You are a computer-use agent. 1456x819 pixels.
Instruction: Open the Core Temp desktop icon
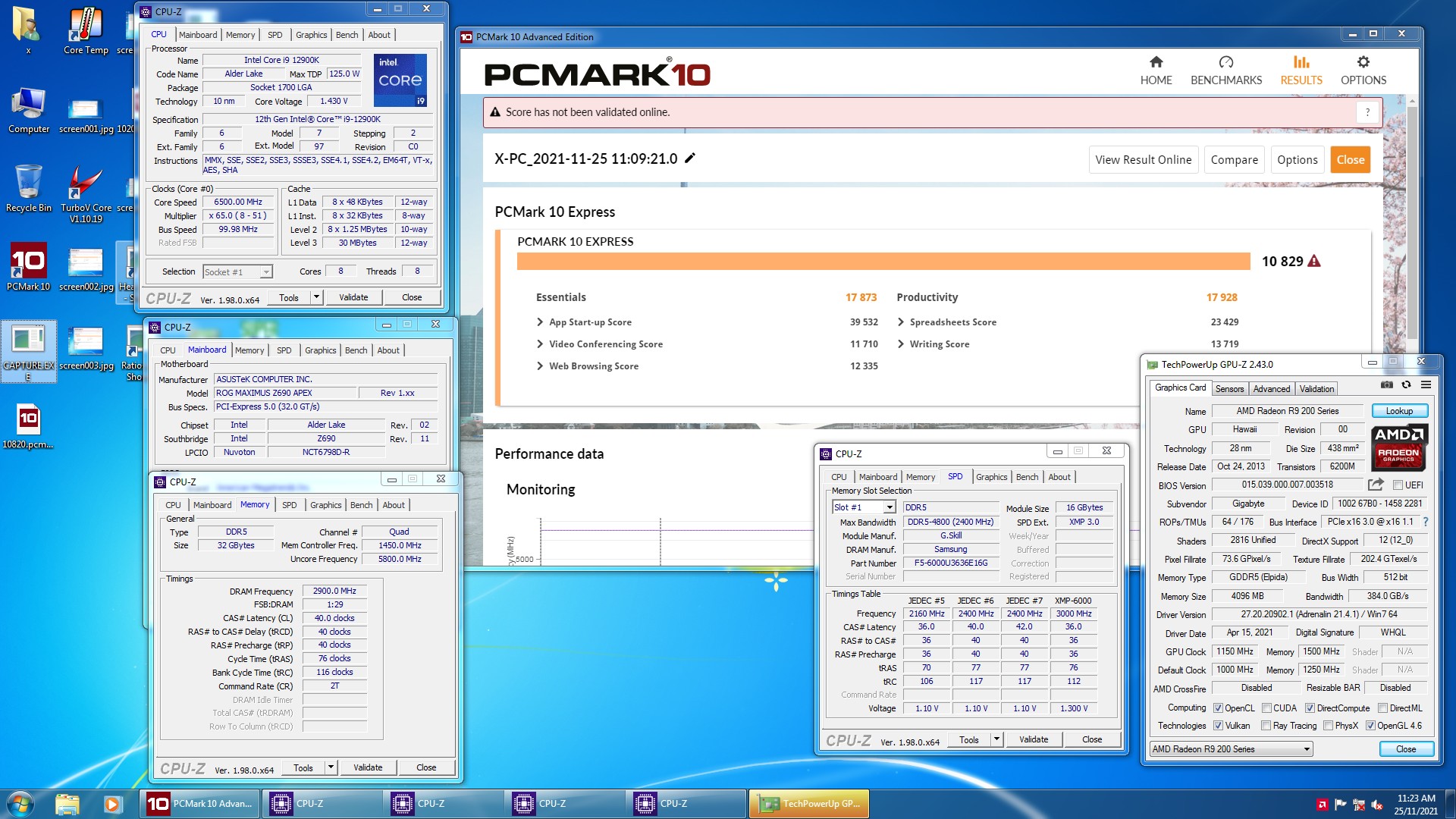(x=86, y=30)
